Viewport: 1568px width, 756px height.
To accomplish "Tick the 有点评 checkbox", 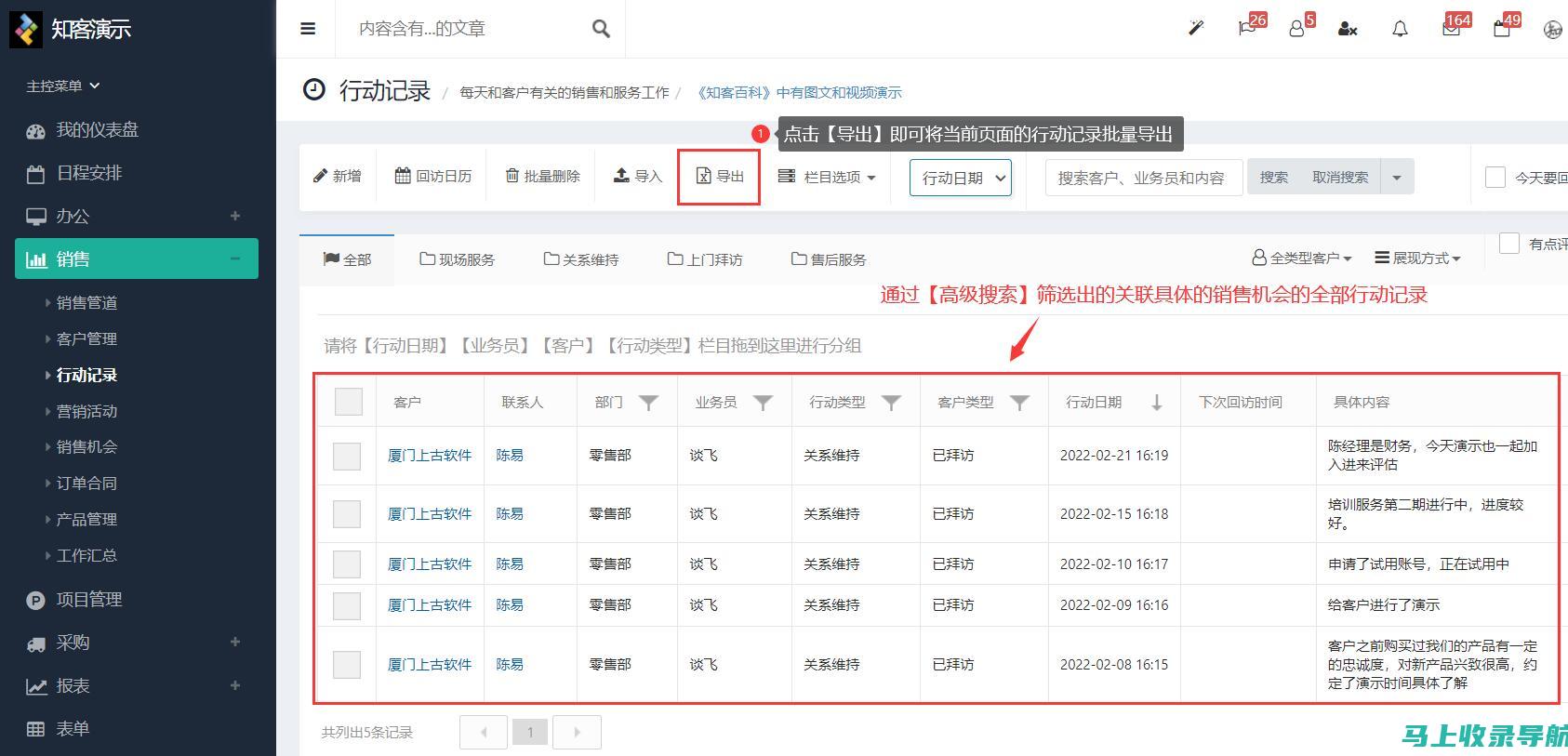I will pos(1509,244).
